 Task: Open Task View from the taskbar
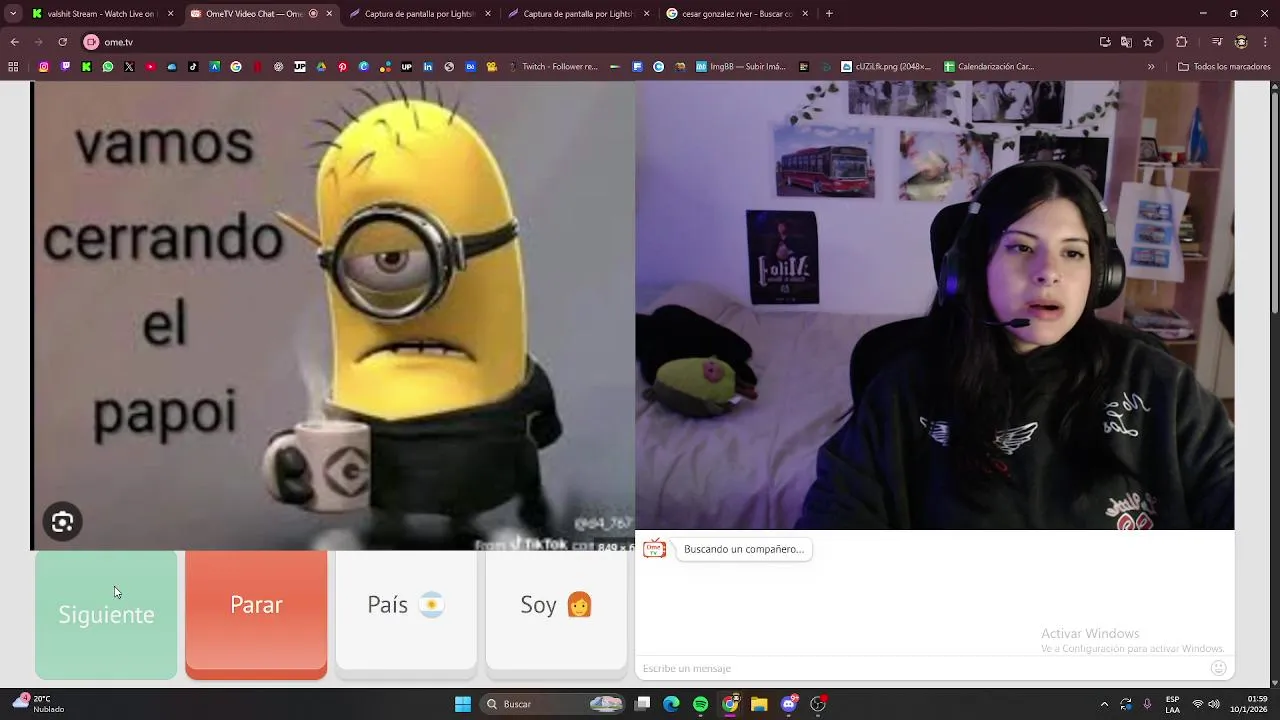pyautogui.click(x=643, y=704)
